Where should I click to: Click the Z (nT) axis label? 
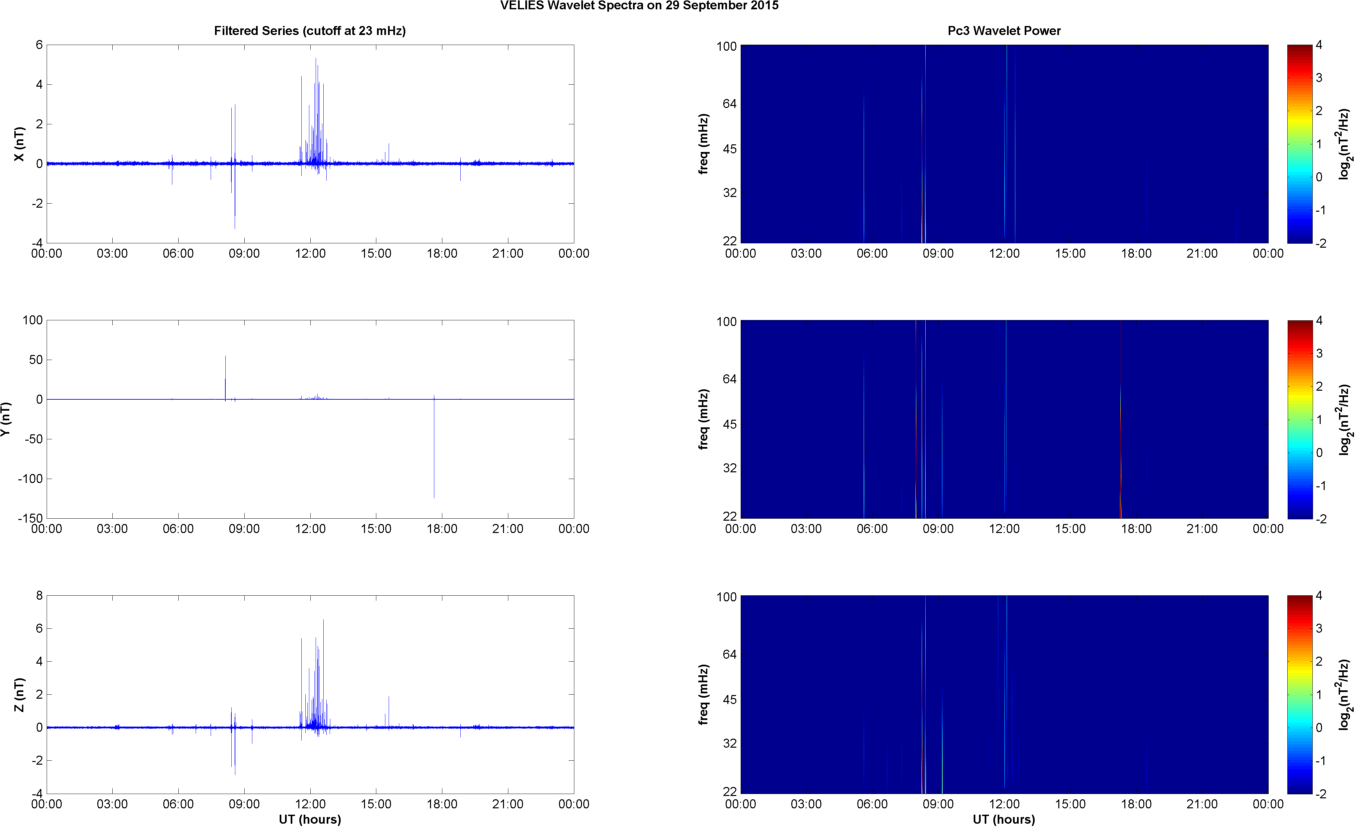[17, 694]
